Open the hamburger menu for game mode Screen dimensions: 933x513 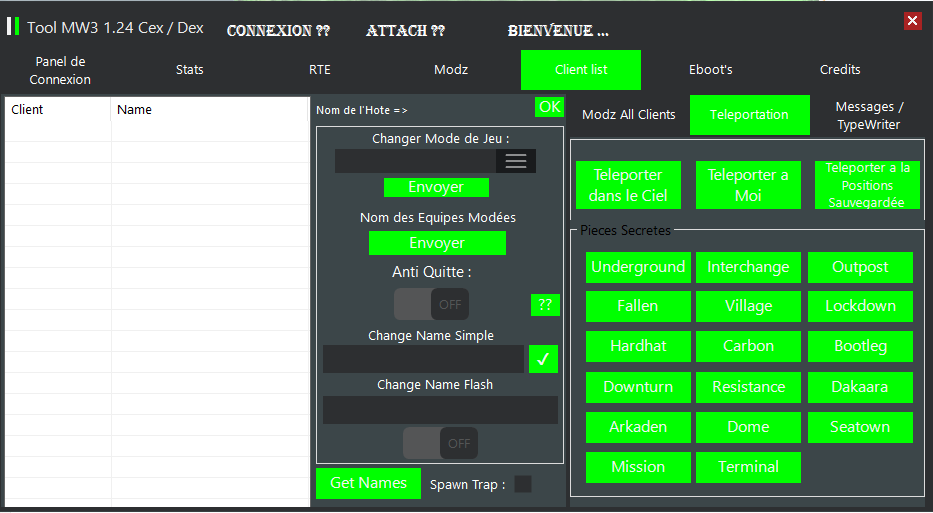(516, 161)
